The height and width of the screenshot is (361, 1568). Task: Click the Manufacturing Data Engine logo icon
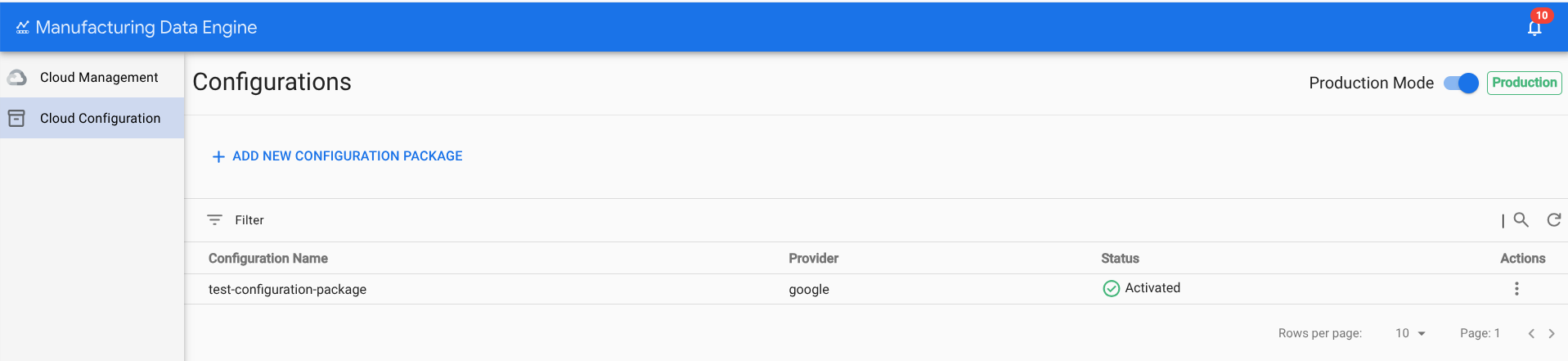22,28
